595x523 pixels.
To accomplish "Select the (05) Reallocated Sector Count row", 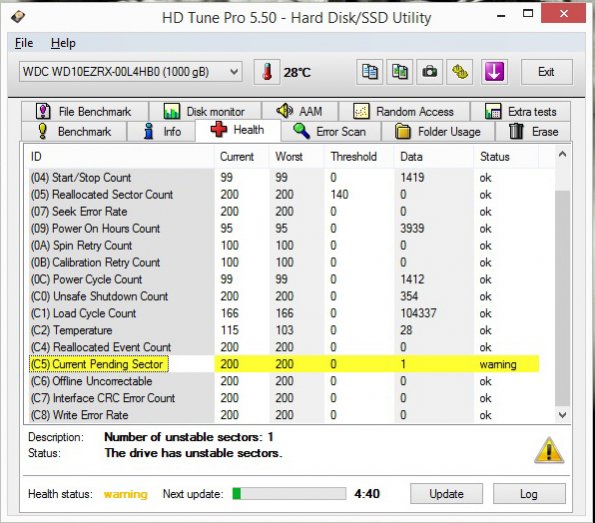I will (284, 194).
